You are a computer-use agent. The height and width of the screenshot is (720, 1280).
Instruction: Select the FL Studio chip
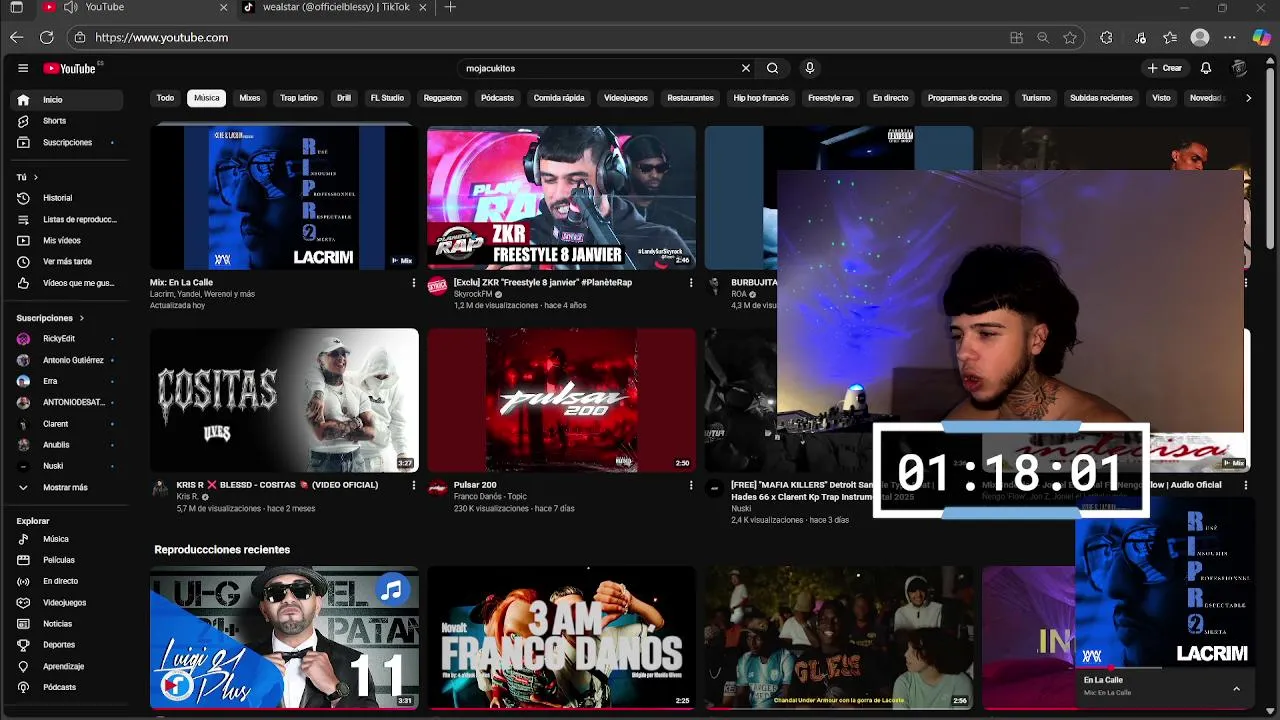[387, 98]
